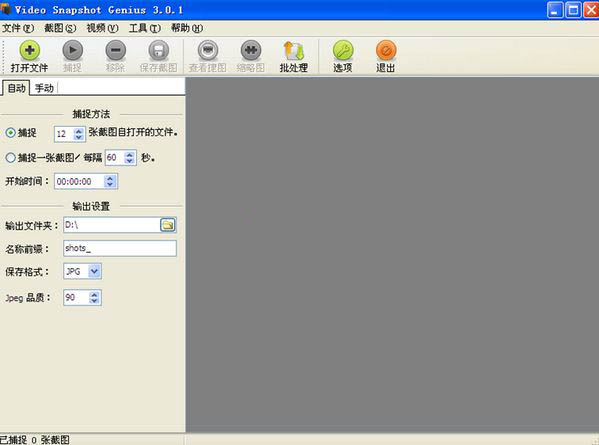Click the 缩略图 thumbnail toolbar icon
The height and width of the screenshot is (445, 599).
(251, 50)
